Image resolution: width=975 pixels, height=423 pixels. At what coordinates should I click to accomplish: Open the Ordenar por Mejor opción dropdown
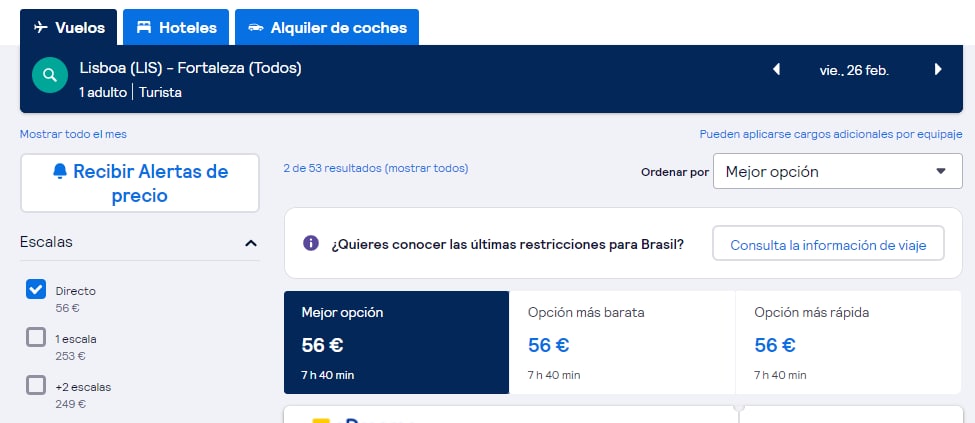coord(838,171)
